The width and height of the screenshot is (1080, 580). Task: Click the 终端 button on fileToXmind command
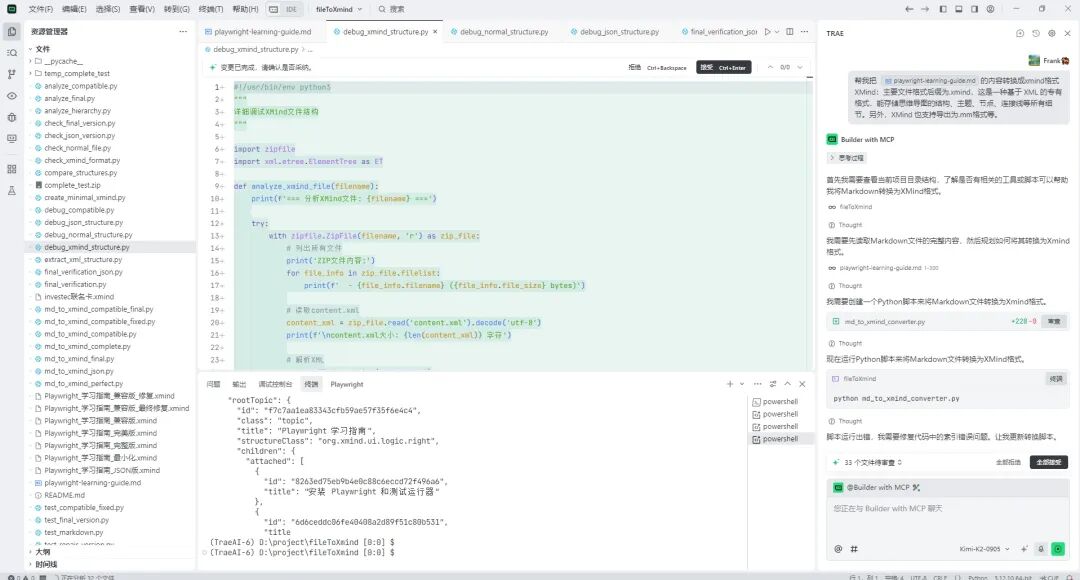click(1056, 379)
